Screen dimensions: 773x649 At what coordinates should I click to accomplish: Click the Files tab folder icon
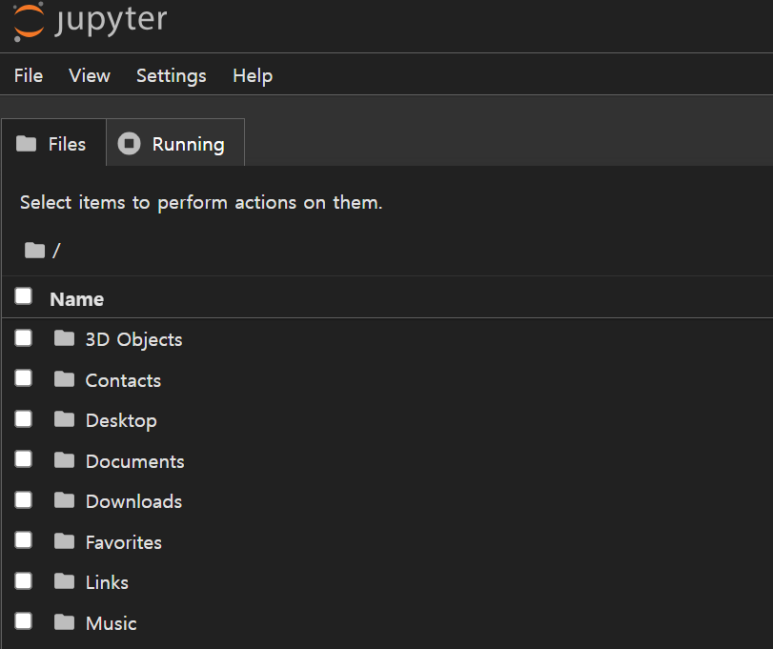pos(26,144)
